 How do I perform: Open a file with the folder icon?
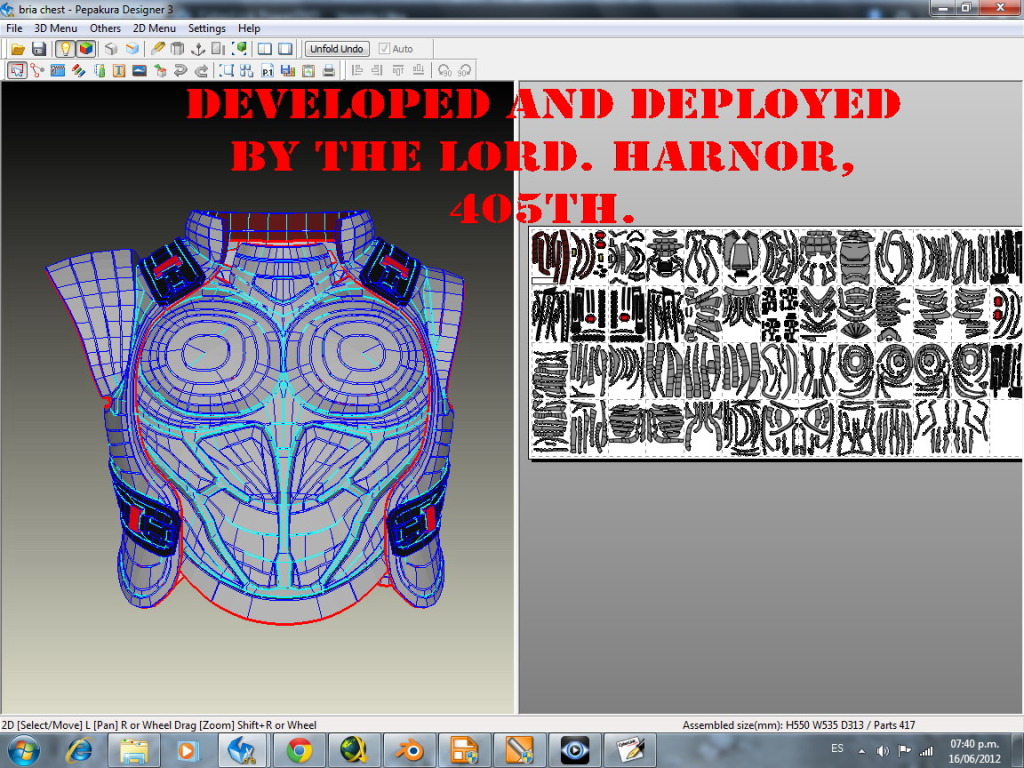(x=18, y=49)
